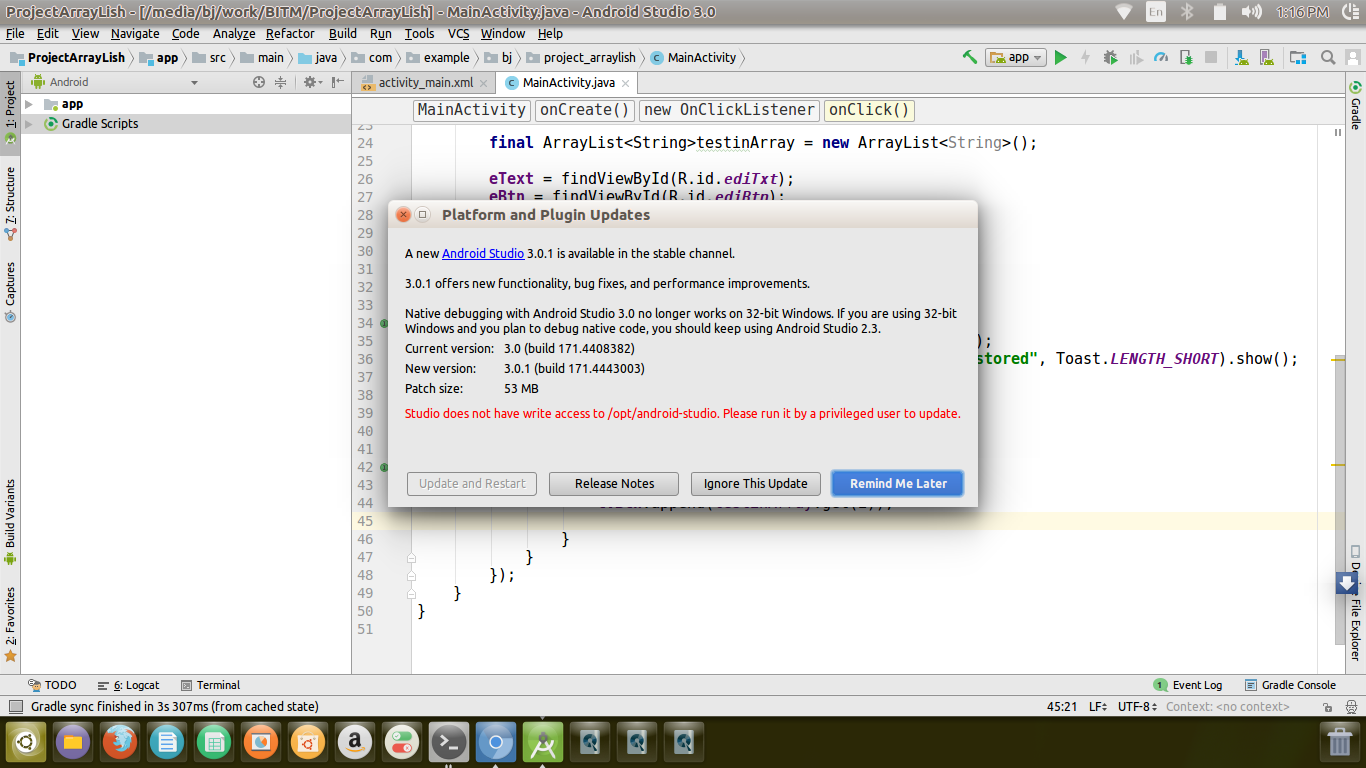Open the Logcat tool window
This screenshot has width=1366, height=768.
[128, 685]
